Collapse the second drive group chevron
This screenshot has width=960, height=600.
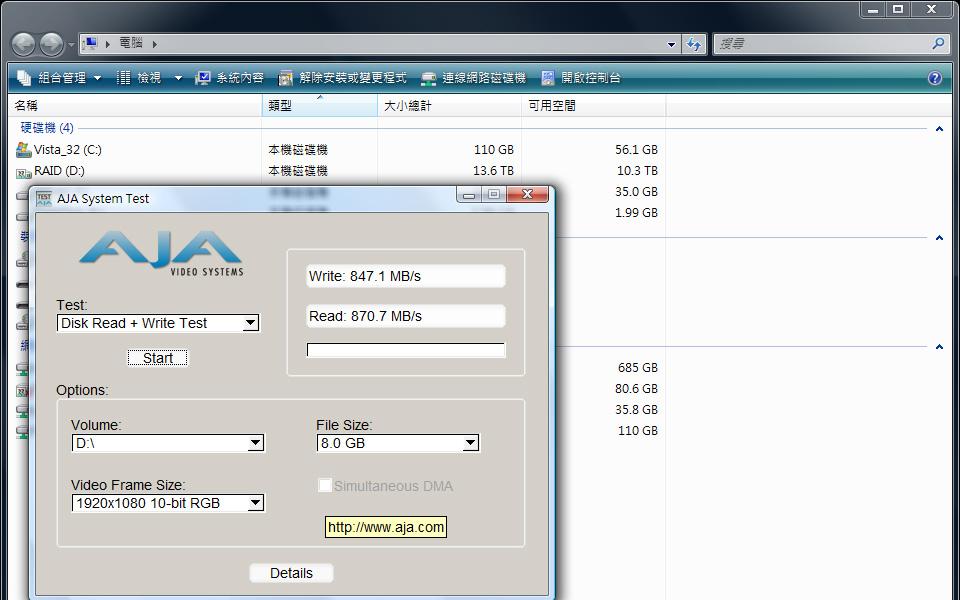click(939, 238)
